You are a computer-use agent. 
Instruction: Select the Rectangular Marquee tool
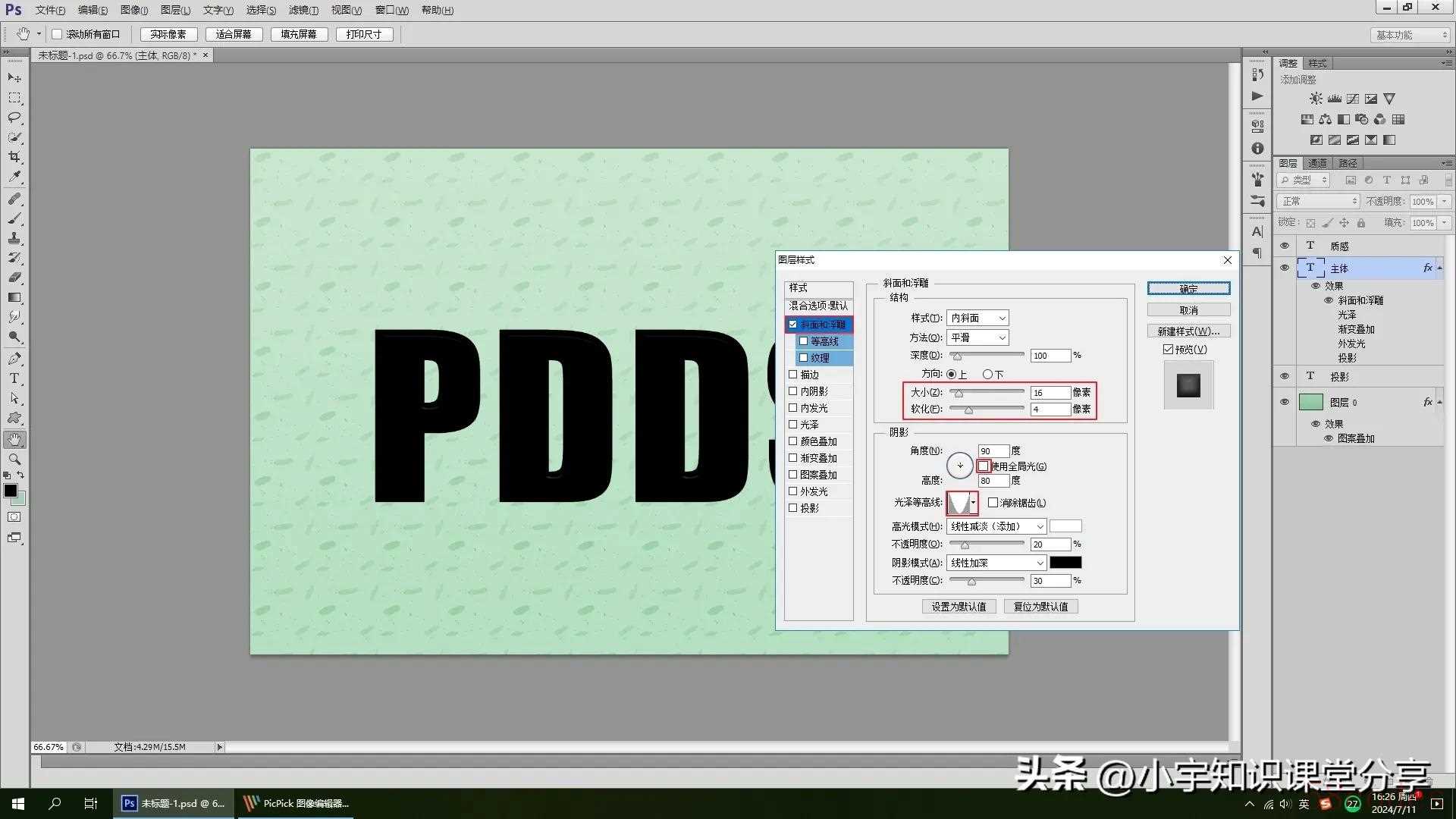pos(14,98)
